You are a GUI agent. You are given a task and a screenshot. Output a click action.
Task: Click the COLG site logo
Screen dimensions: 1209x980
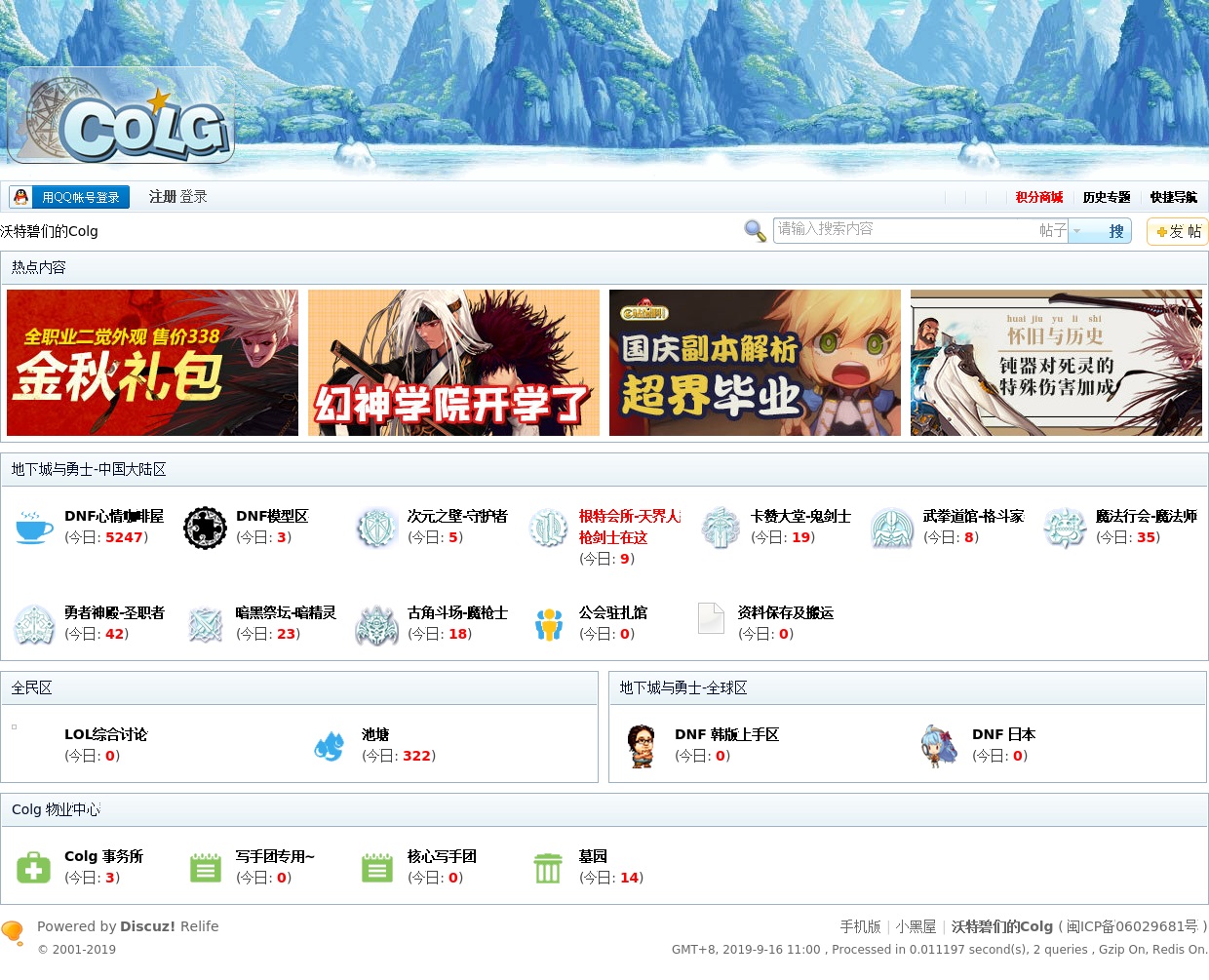coord(120,115)
